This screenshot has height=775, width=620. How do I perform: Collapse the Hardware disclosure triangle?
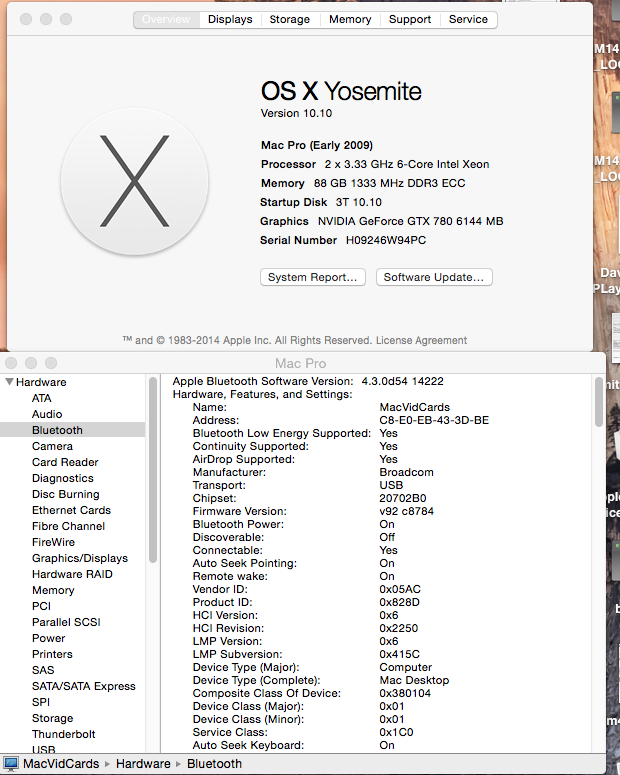(9, 382)
